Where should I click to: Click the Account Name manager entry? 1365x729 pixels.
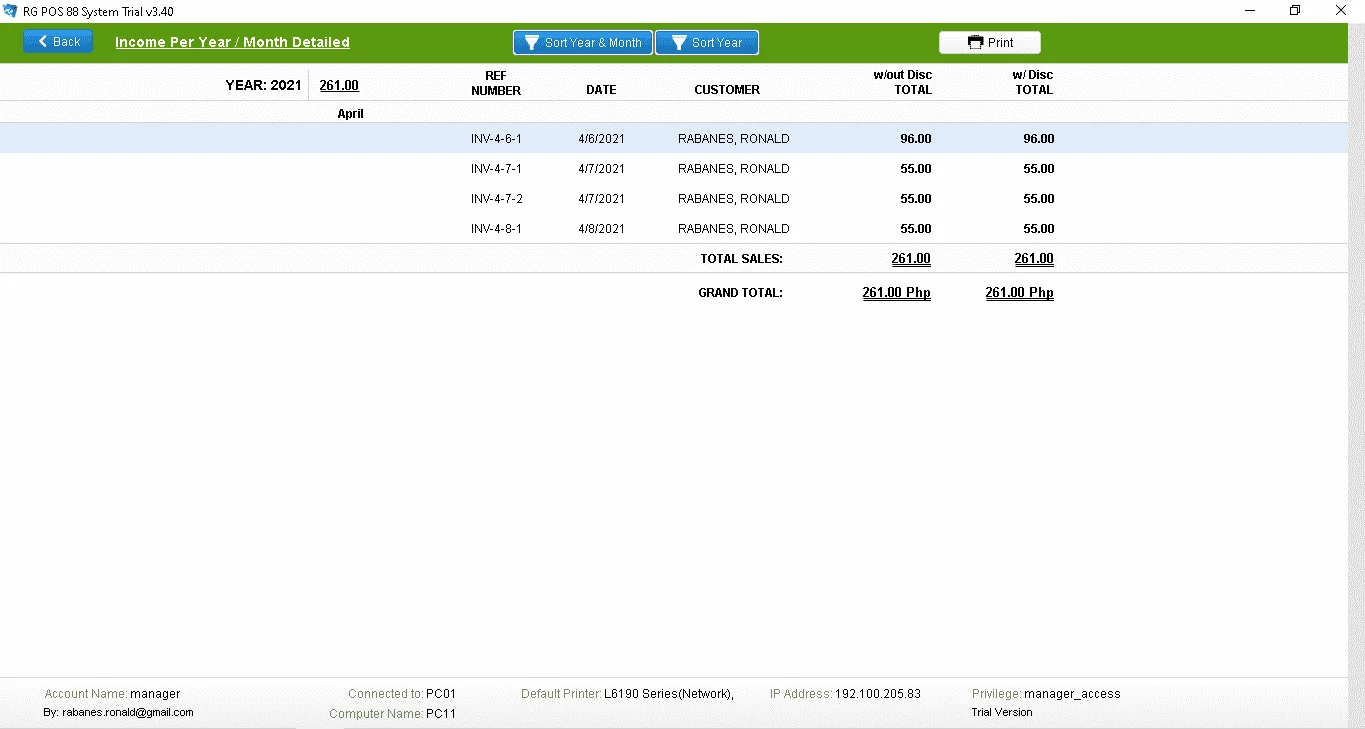[x=113, y=693]
